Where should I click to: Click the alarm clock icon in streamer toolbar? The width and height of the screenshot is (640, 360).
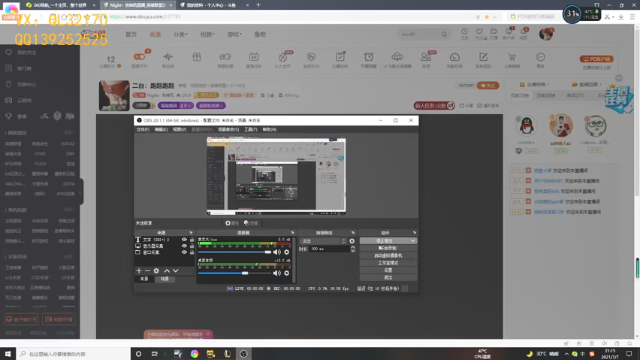pyautogui.click(x=369, y=57)
